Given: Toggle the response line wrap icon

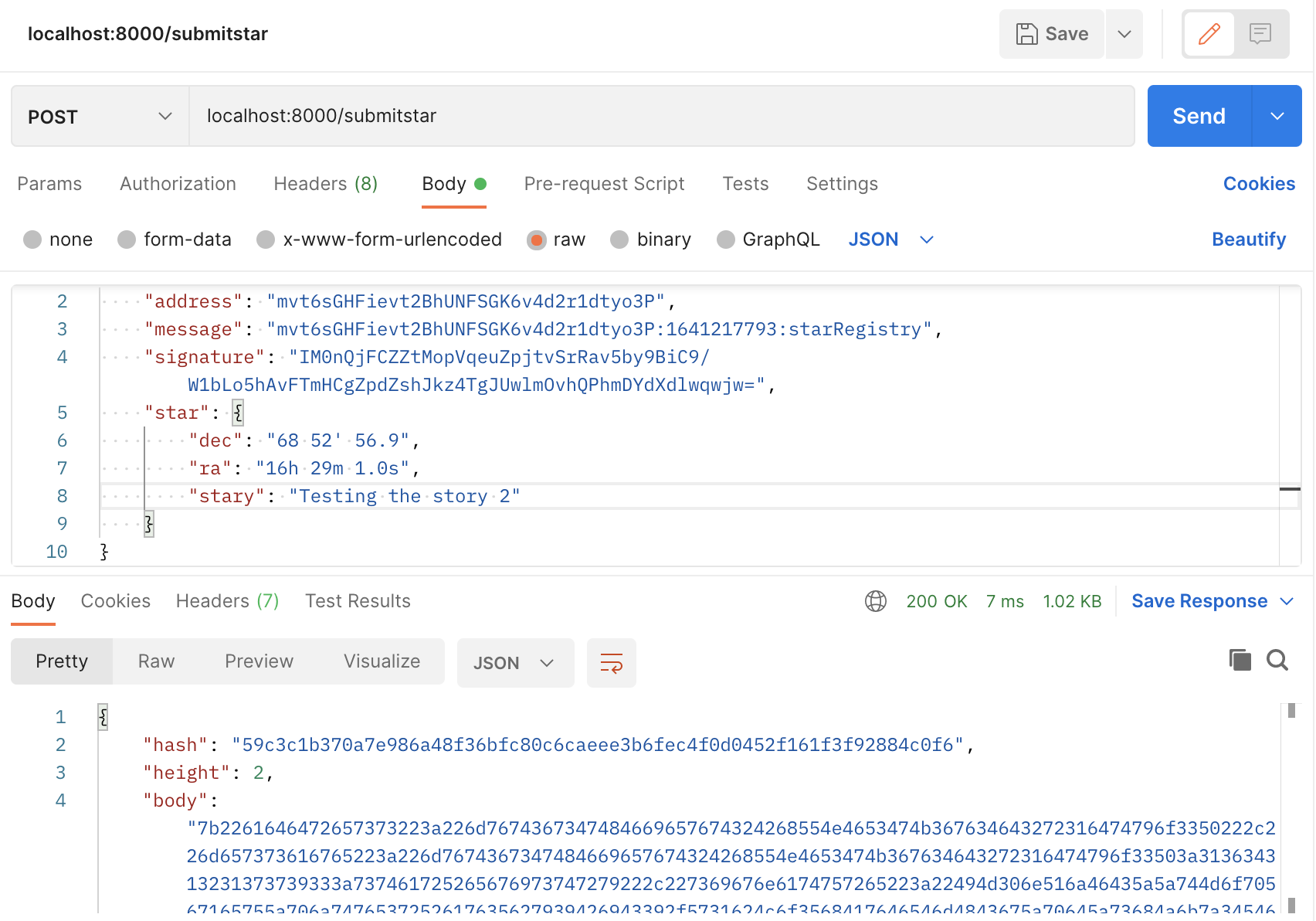Looking at the screenshot, I should (612, 663).
